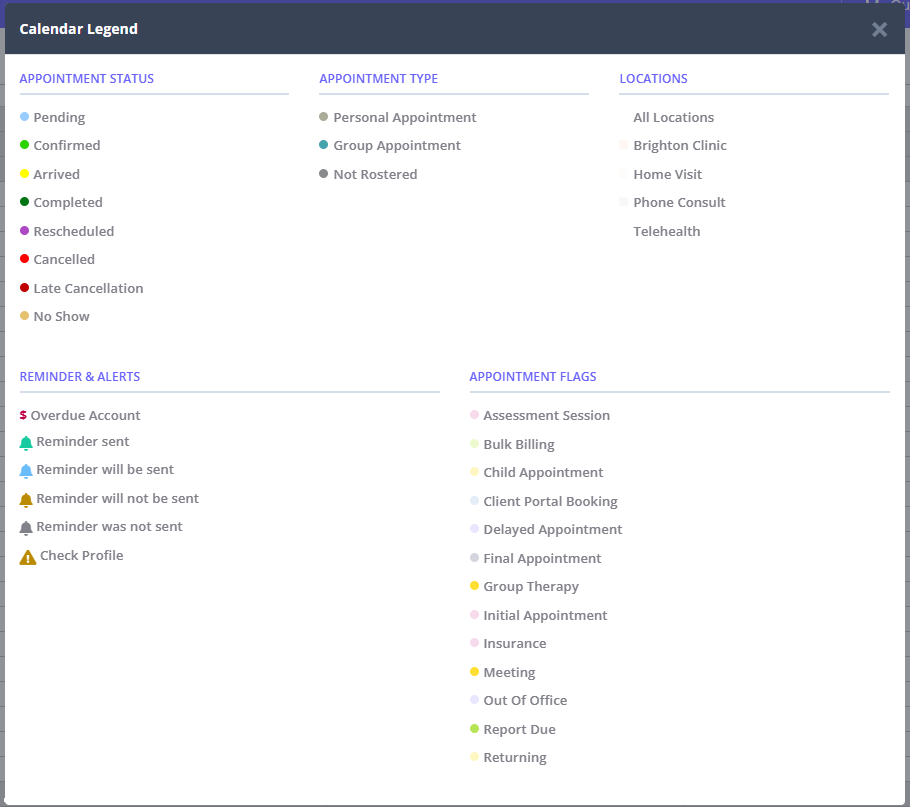Select the Reminder sent bell icon

click(25, 441)
